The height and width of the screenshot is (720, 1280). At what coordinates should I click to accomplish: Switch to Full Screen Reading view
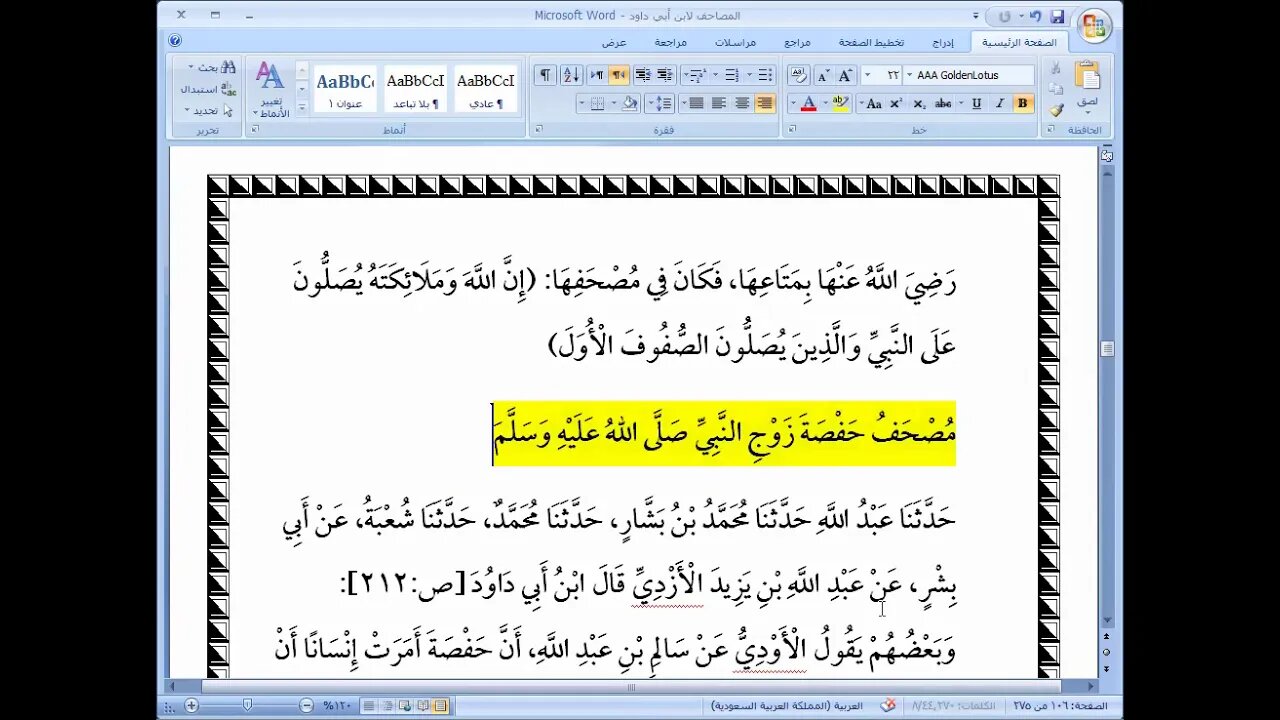pyautogui.click(x=423, y=705)
